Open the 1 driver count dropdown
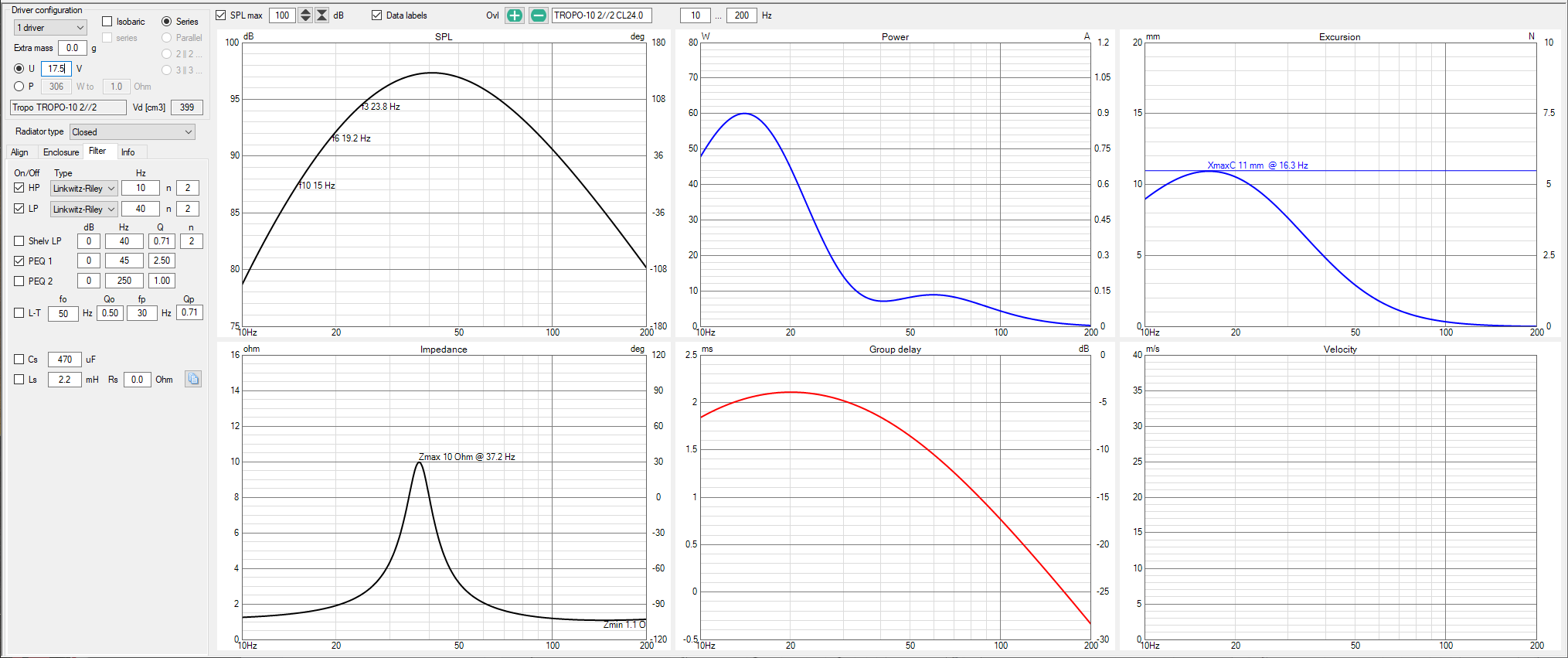Screen dimensions: 1568x658 (x=50, y=28)
